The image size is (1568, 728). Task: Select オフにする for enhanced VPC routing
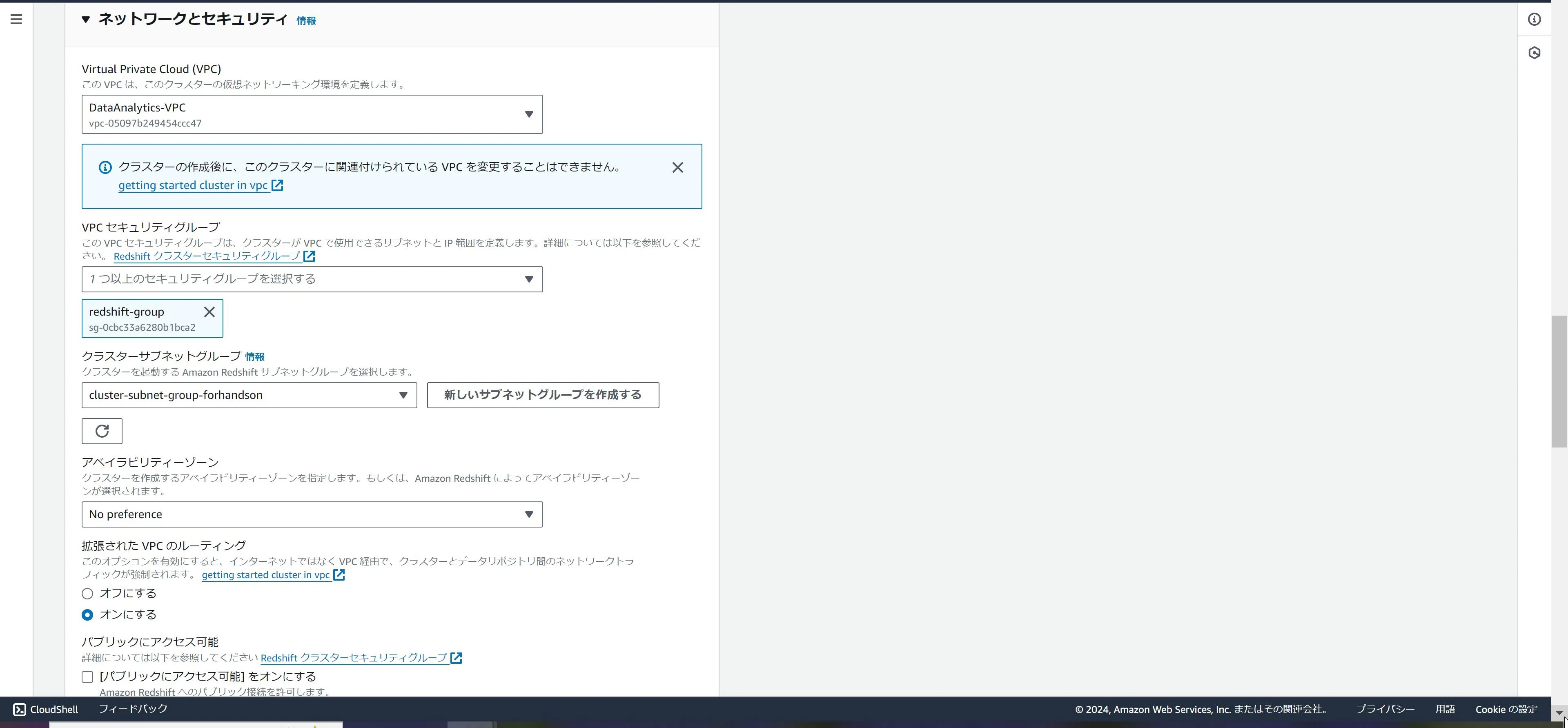click(x=88, y=594)
